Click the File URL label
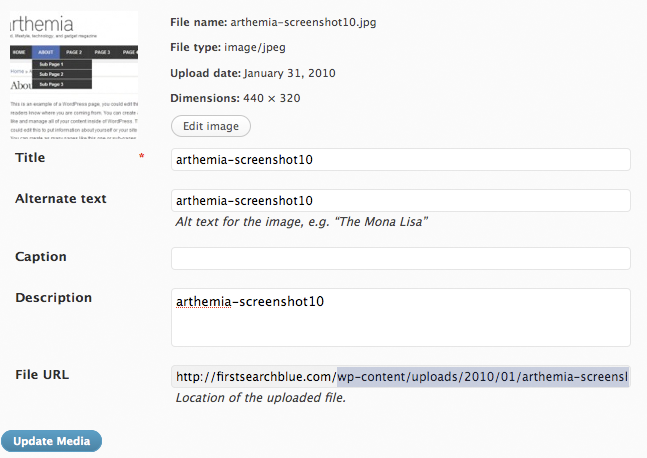The width and height of the screenshot is (647, 458). tap(42, 376)
